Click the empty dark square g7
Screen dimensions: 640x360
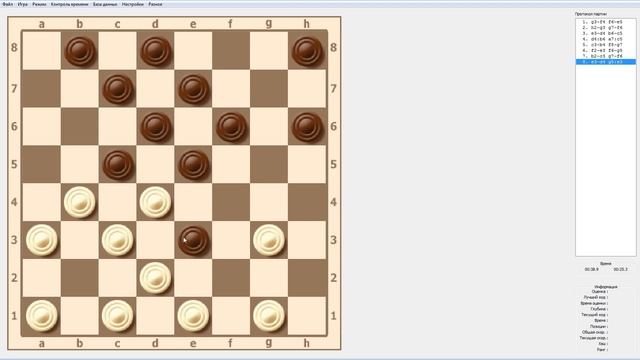point(269,89)
